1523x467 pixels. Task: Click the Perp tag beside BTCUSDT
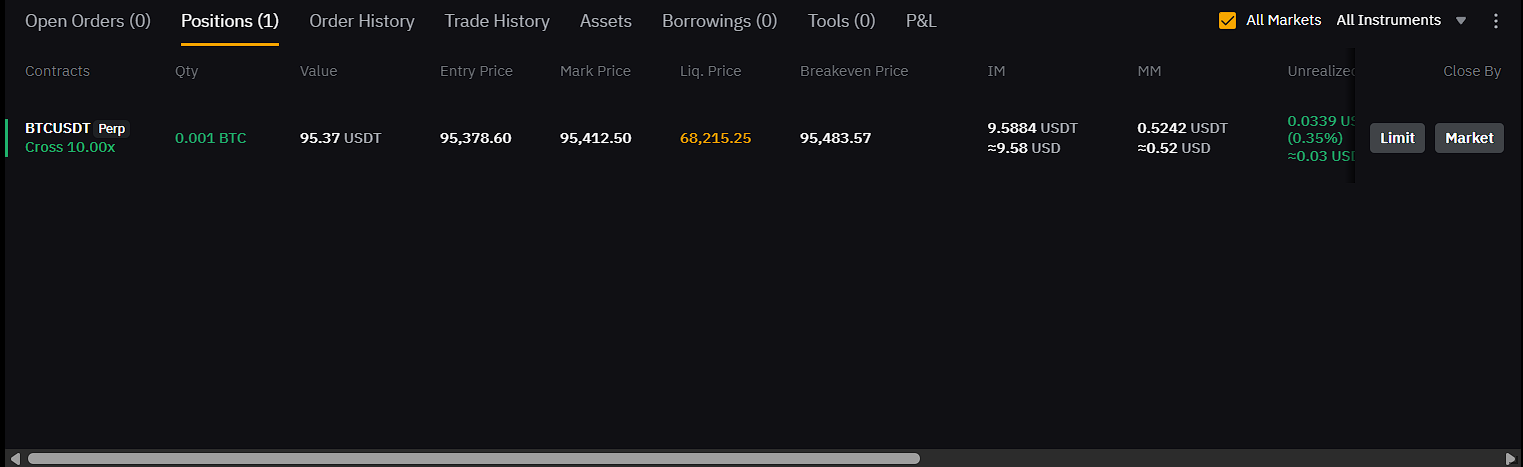click(112, 129)
